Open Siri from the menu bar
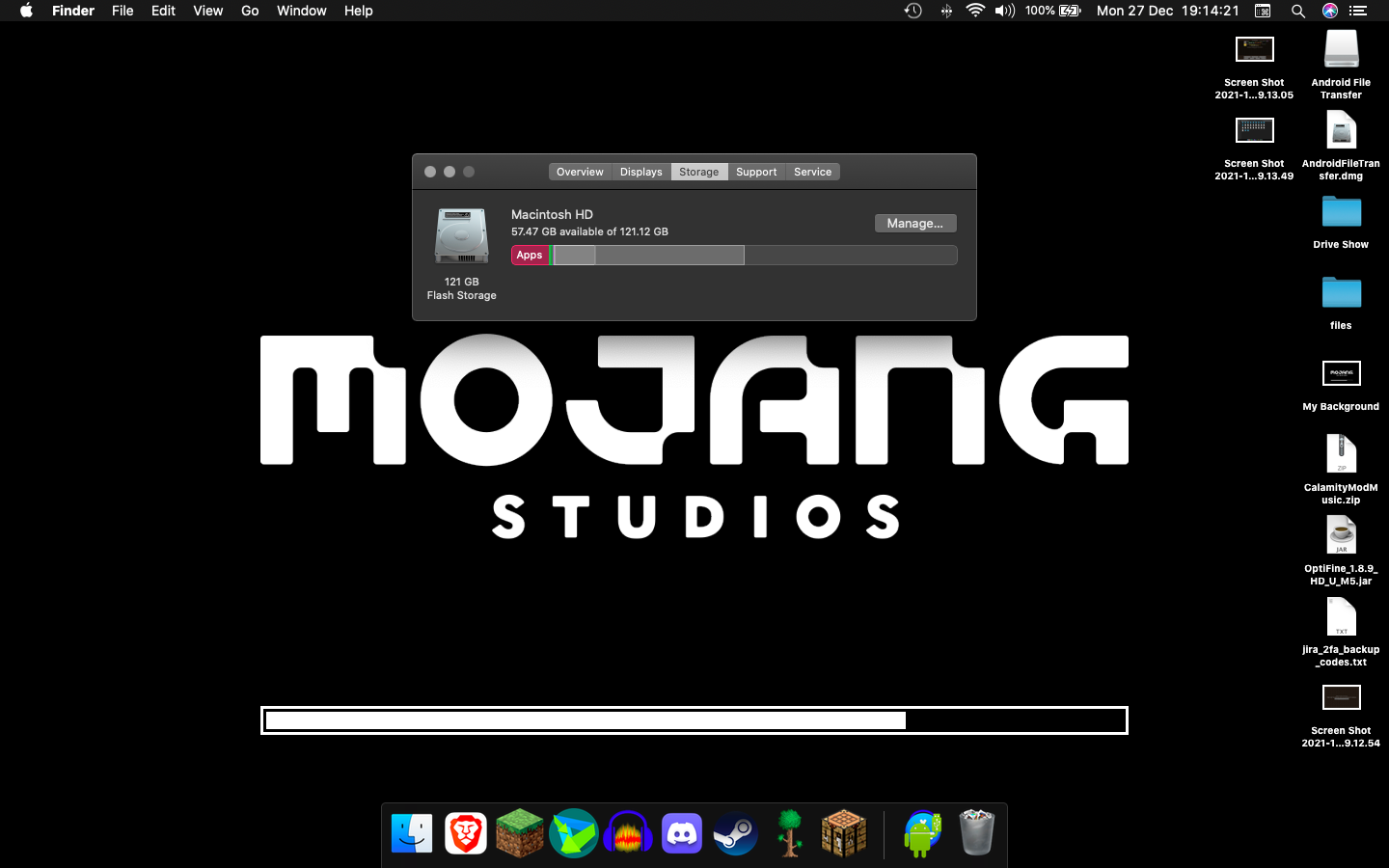 tap(1329, 11)
